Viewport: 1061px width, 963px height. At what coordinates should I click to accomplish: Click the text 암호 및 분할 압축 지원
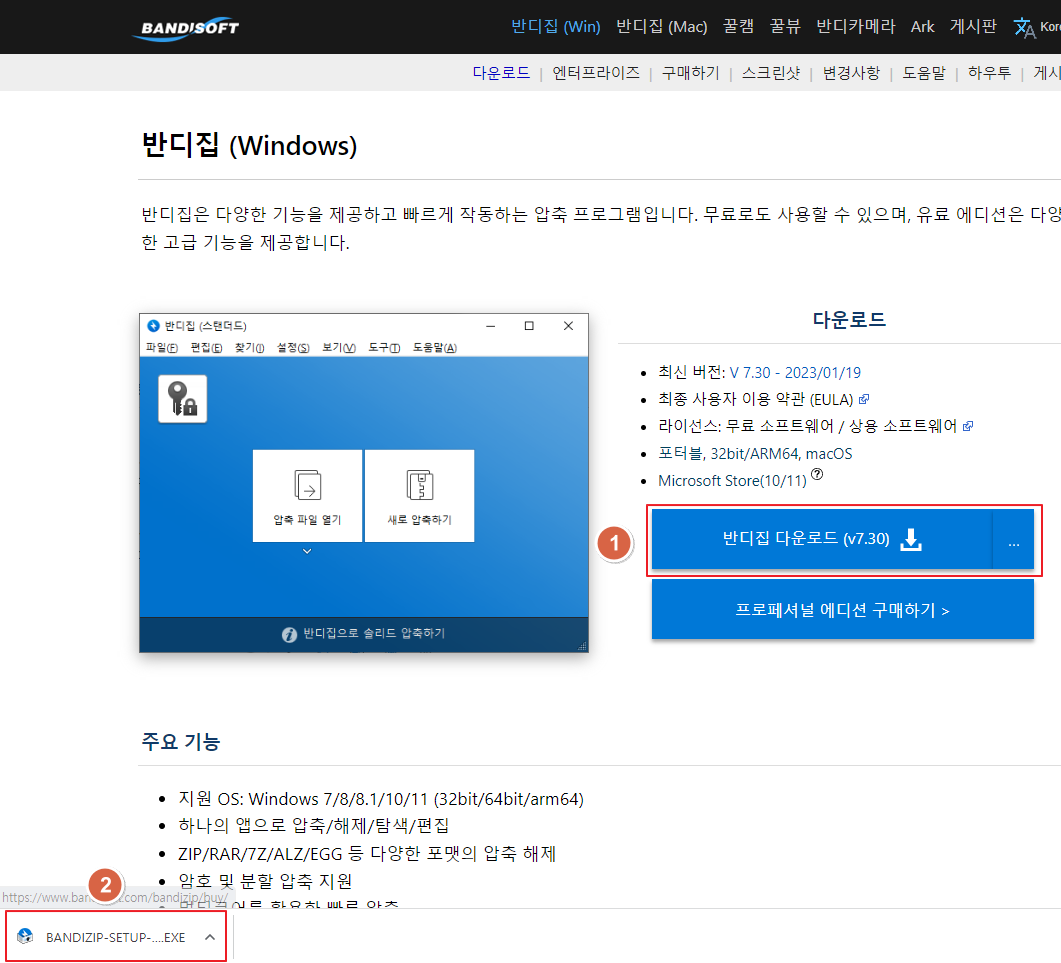265,880
